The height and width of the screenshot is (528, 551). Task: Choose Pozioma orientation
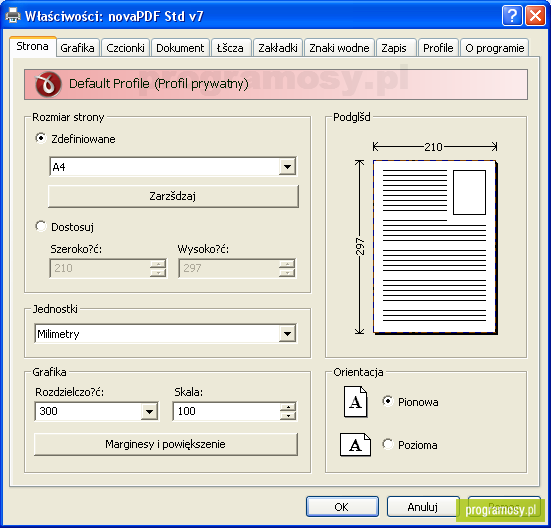tap(388, 444)
